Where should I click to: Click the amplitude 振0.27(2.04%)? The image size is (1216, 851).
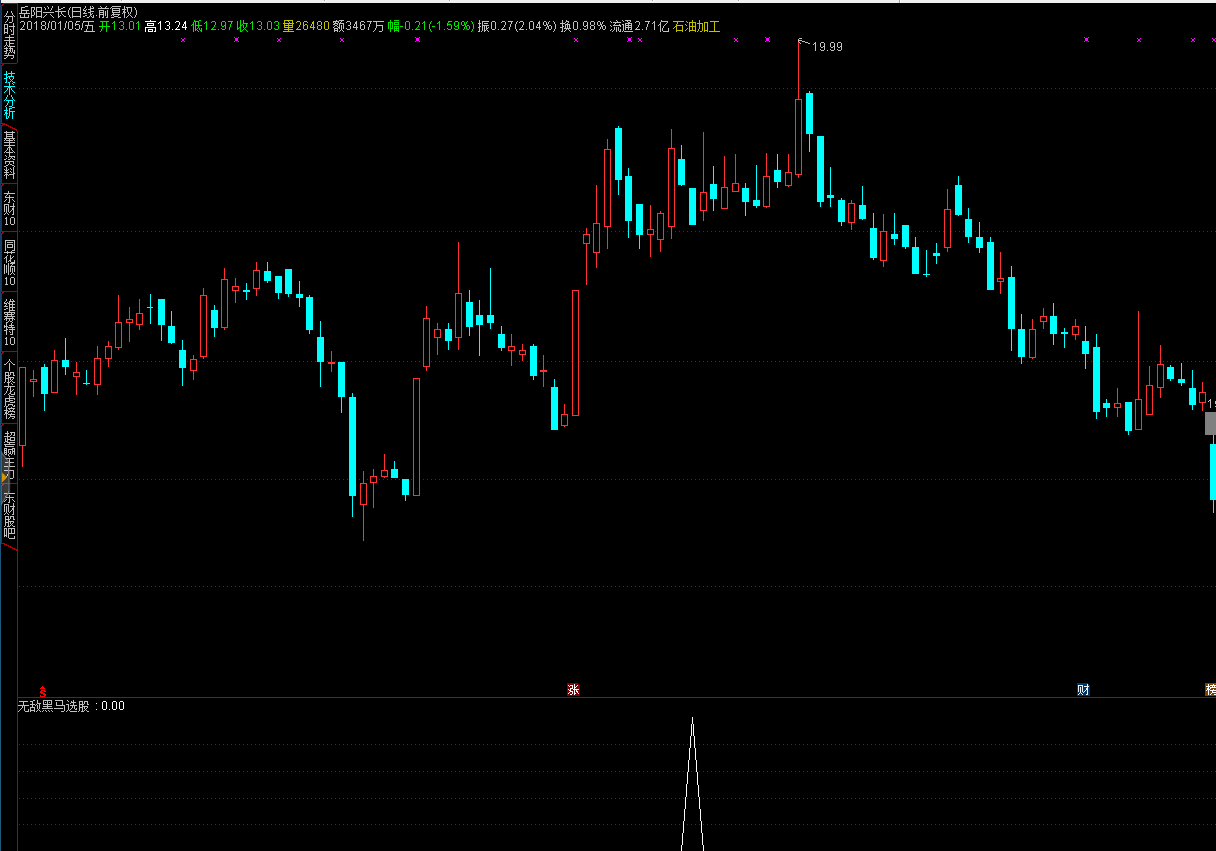click(516, 26)
